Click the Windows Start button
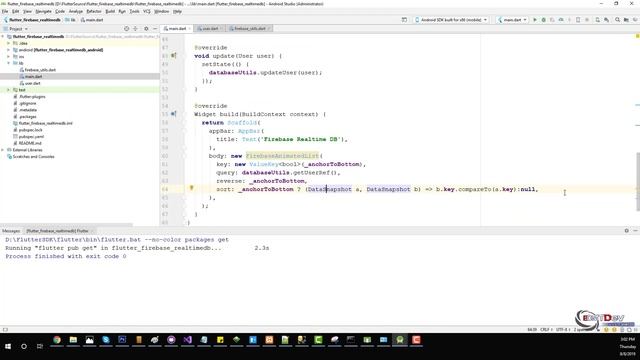 click(x=8, y=346)
